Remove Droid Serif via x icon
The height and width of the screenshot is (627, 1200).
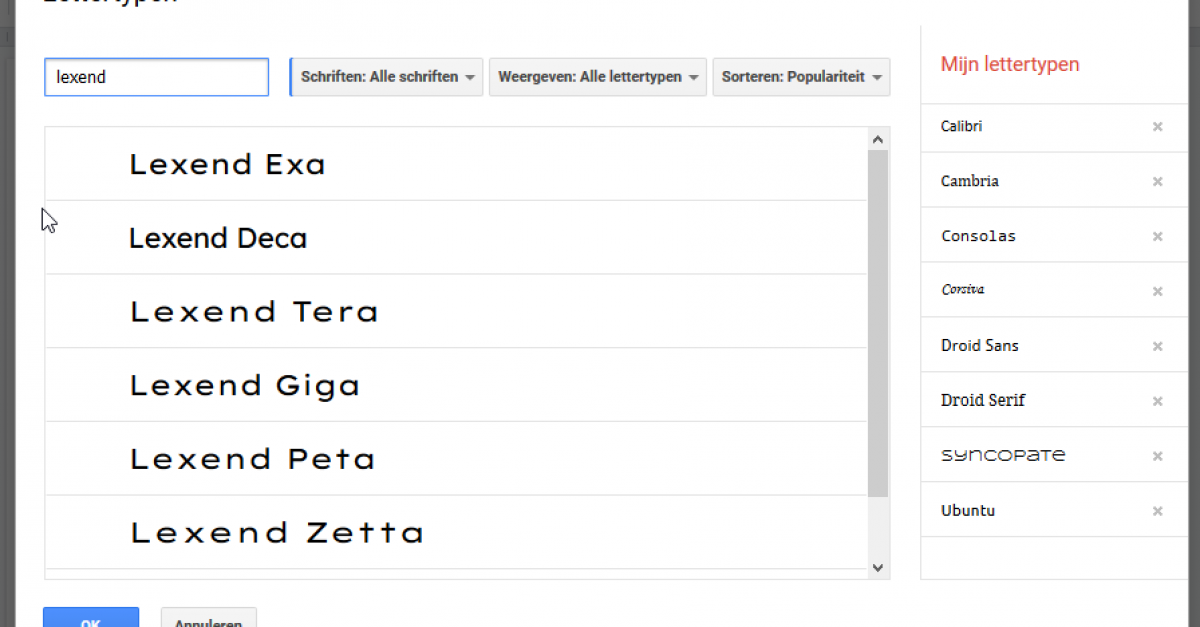(1157, 401)
